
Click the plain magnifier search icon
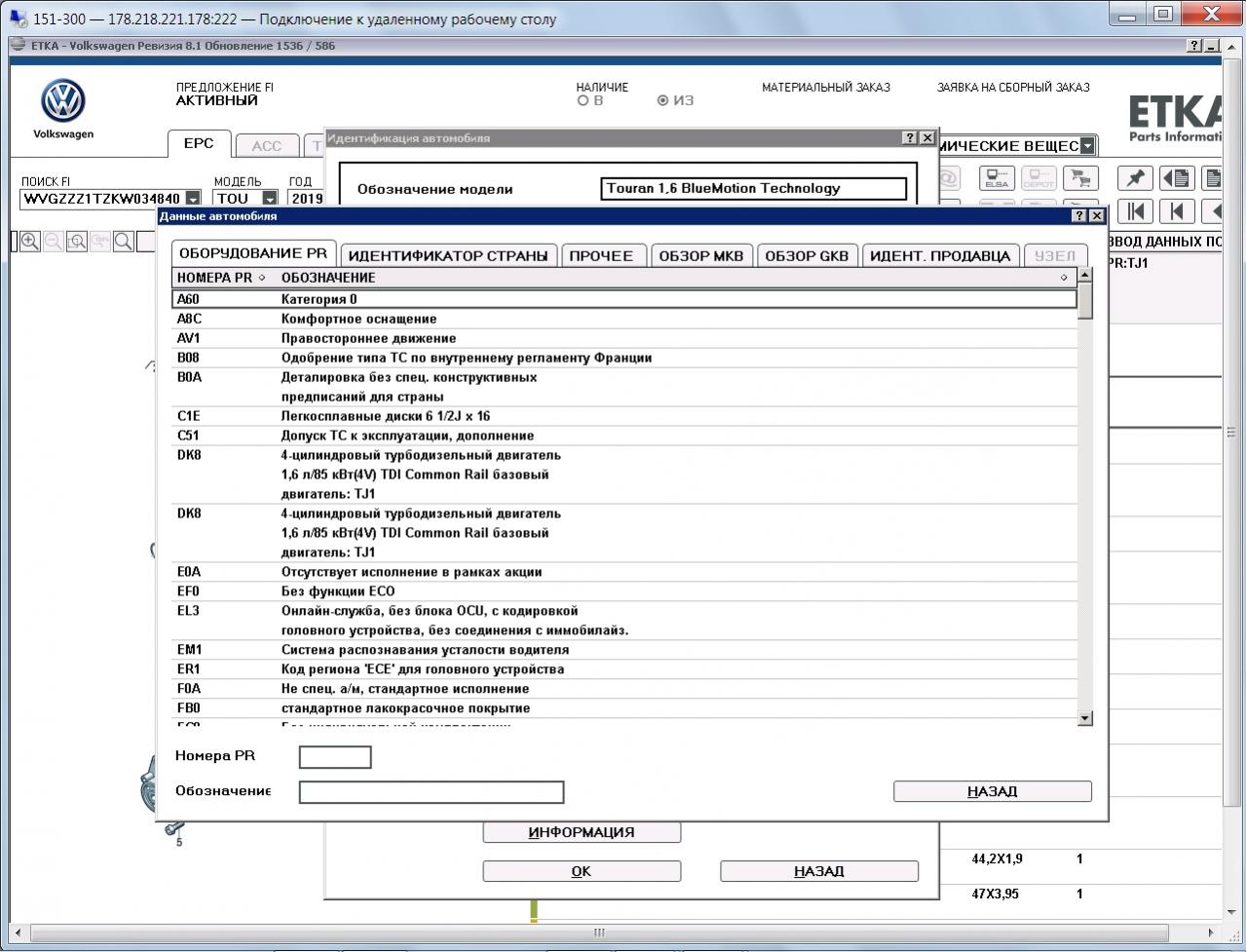coord(124,241)
